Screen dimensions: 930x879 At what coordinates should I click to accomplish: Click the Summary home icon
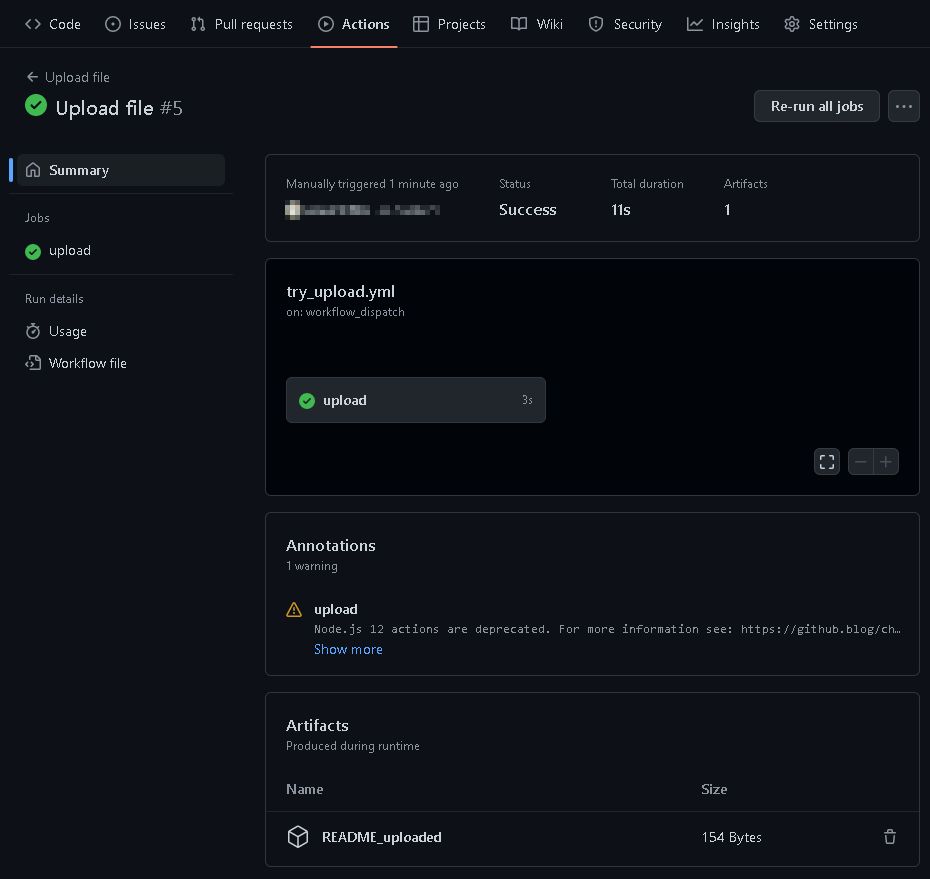[33, 170]
